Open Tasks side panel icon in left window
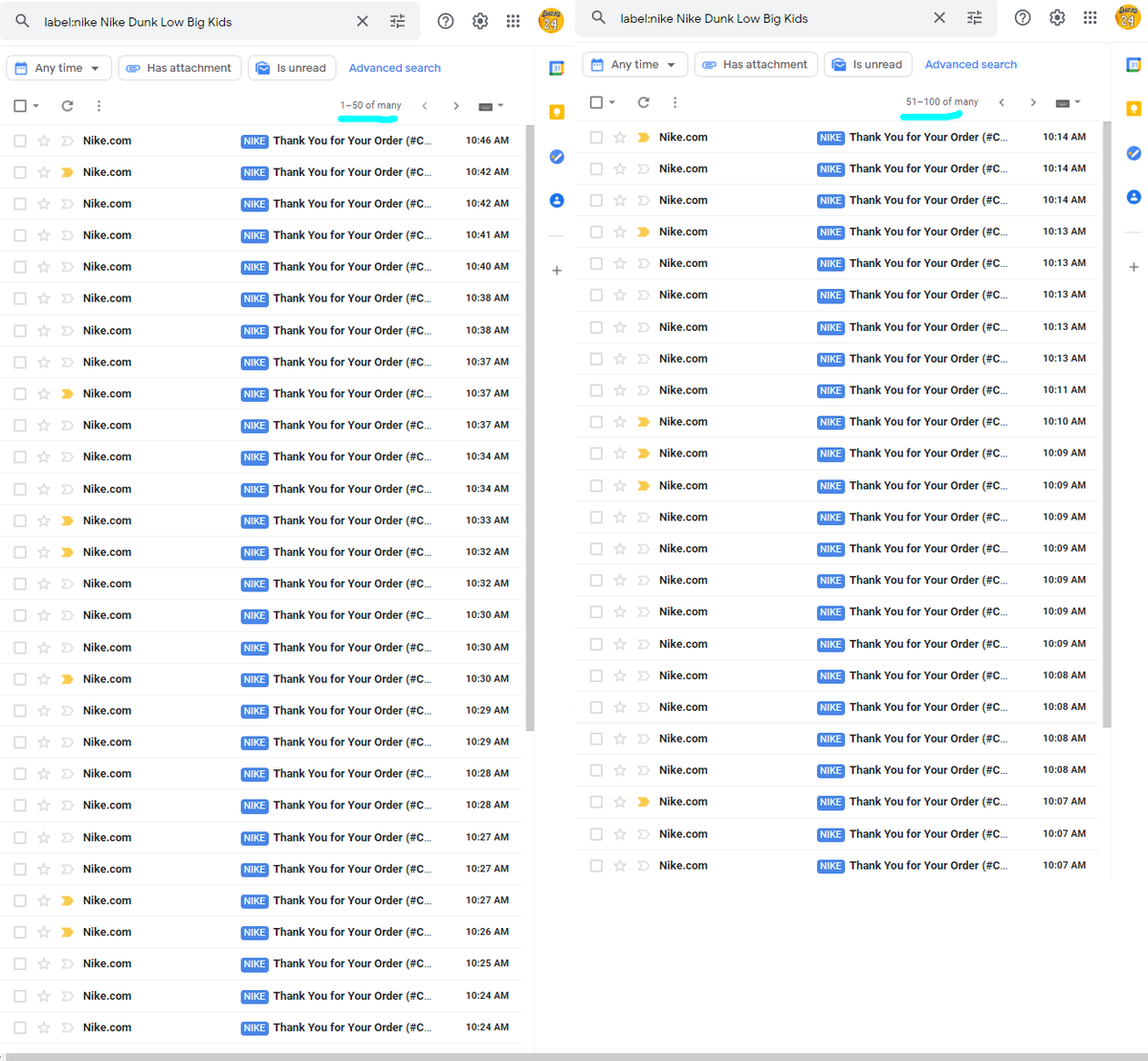Screen dimensions: 1148x1061 click(557, 156)
